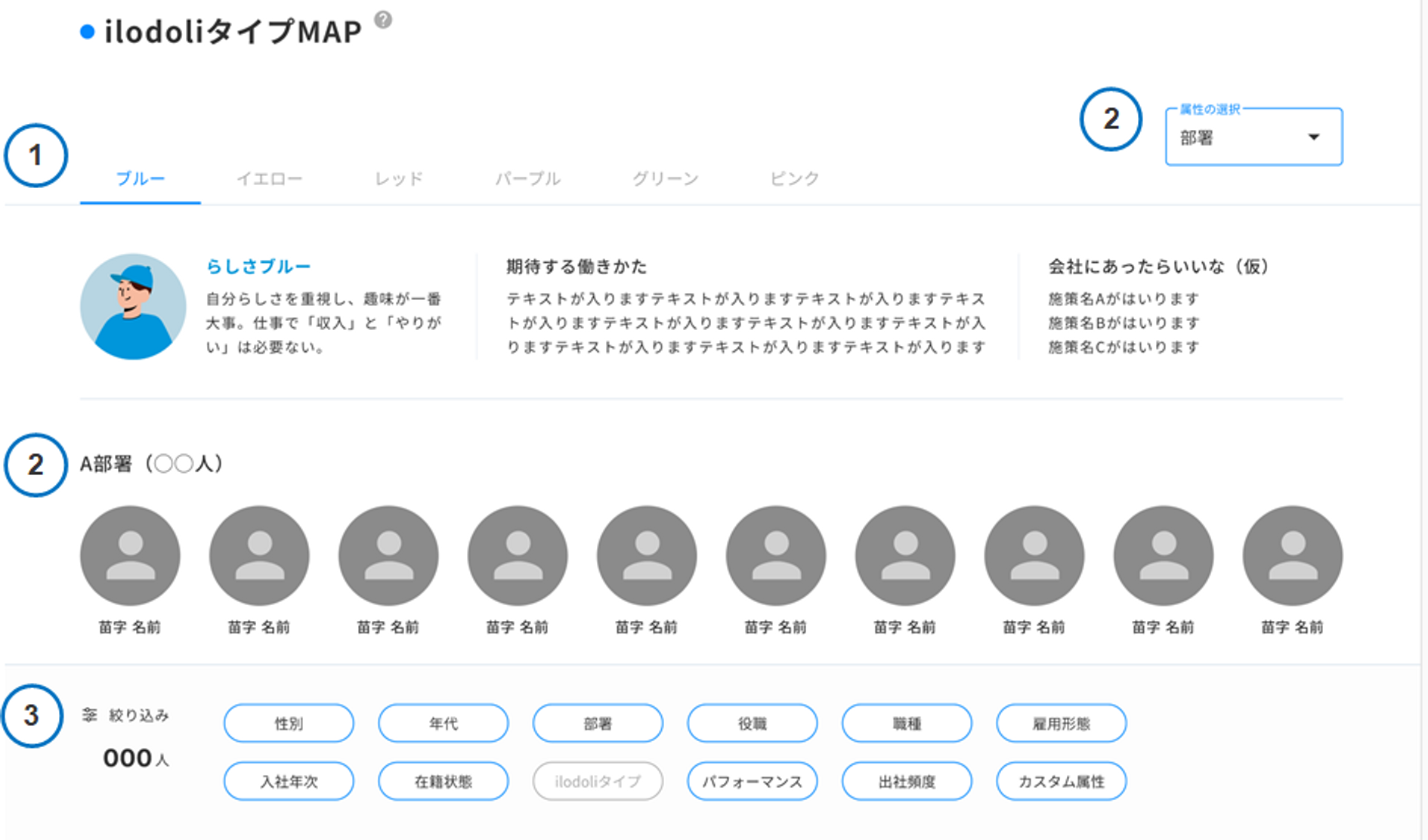Click the らしさブルー heading
The width and height of the screenshot is (1428, 840).
[258, 267]
